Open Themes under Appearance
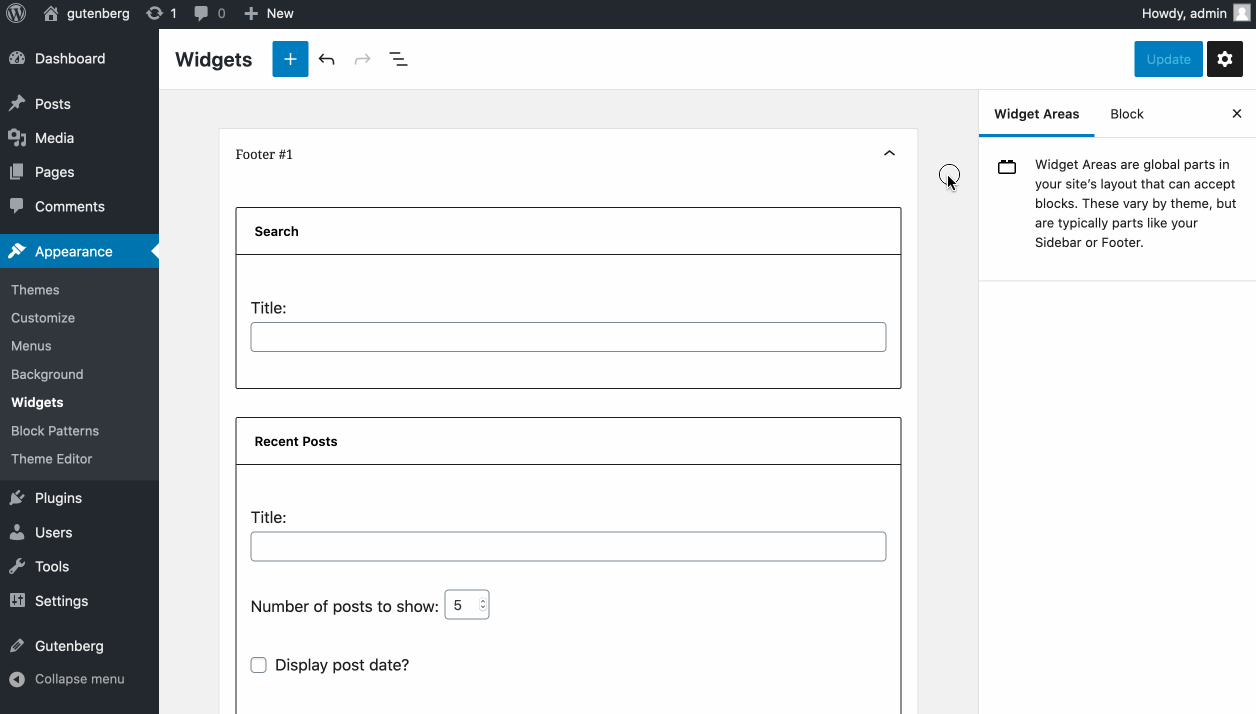Image resolution: width=1256 pixels, height=714 pixels. [35, 290]
